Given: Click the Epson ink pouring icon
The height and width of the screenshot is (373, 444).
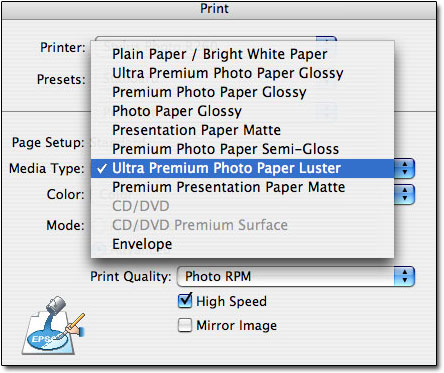Looking at the screenshot, I should tap(53, 325).
